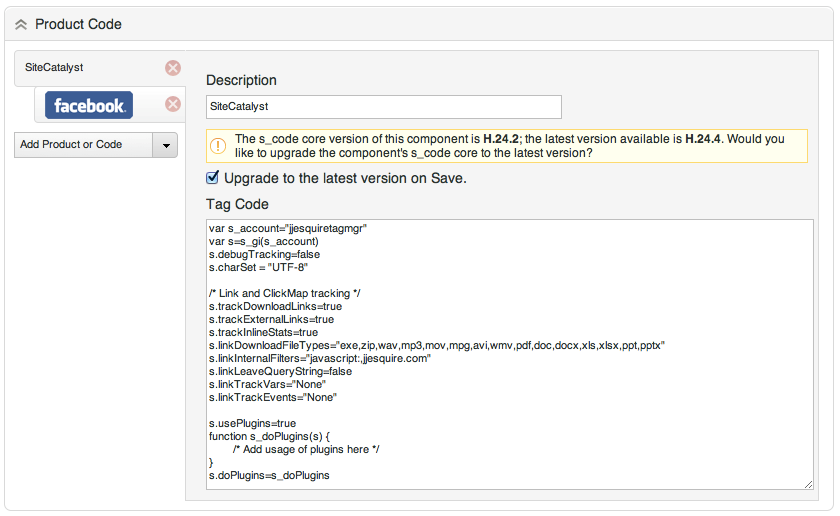
Task: Click the s.linkDownloadFileTypes line in code
Action: pyautogui.click(x=436, y=345)
